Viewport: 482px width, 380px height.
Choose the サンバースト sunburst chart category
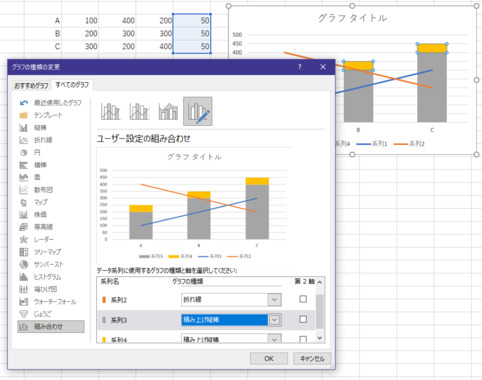click(x=41, y=264)
